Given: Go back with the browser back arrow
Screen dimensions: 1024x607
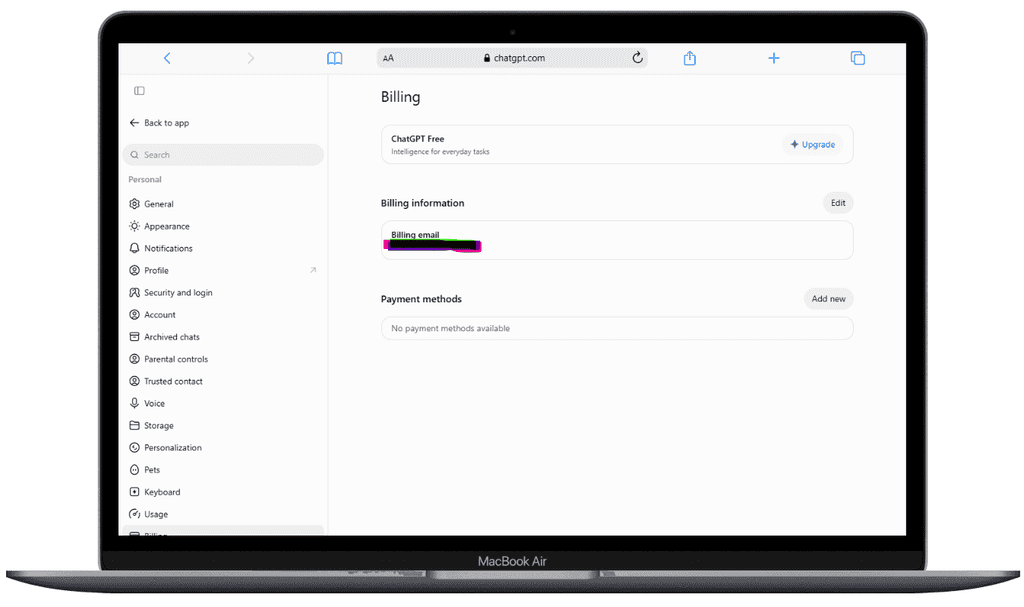Looking at the screenshot, I should click(167, 58).
